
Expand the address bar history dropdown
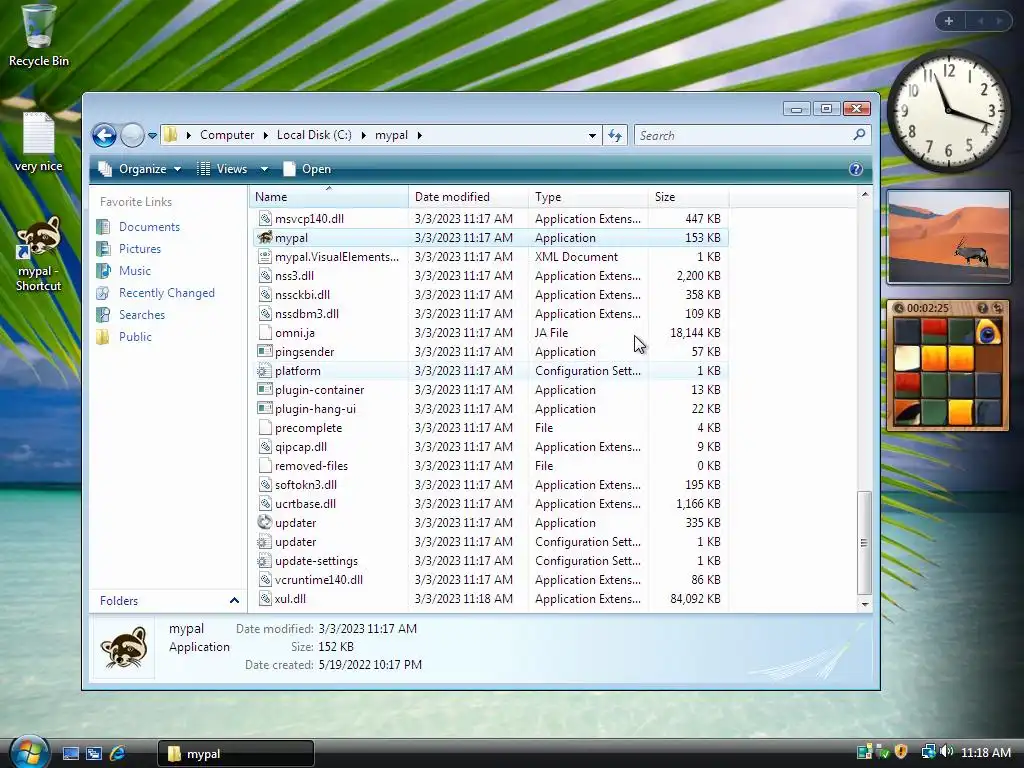point(592,135)
